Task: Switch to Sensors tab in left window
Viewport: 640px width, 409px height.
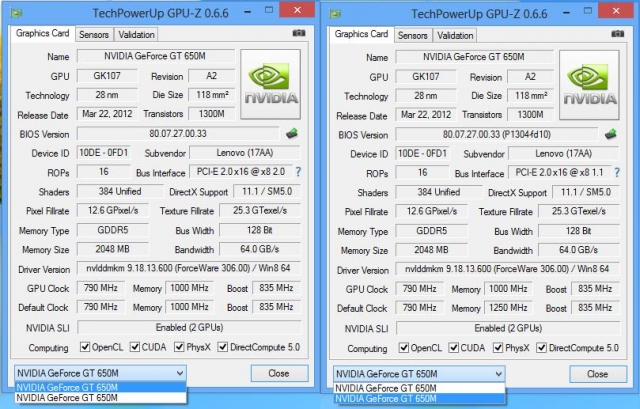Action: pos(94,35)
